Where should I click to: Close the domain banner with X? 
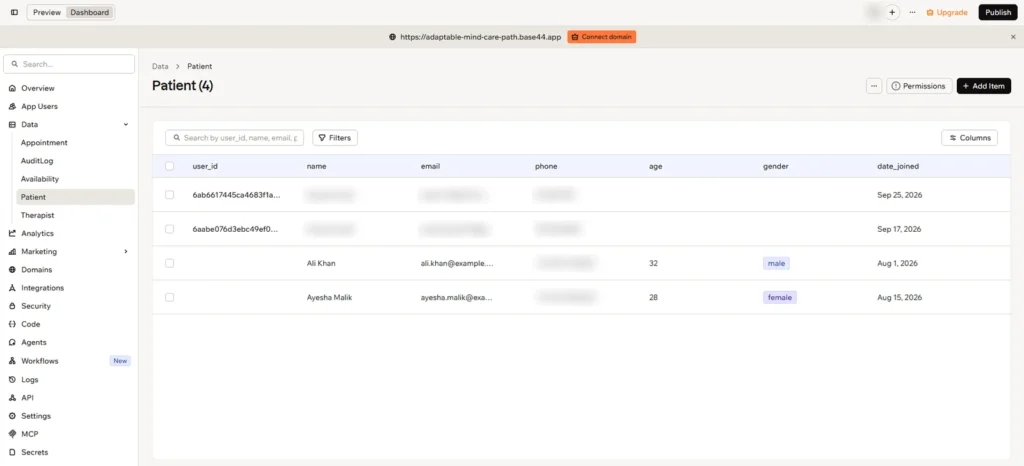[1013, 37]
